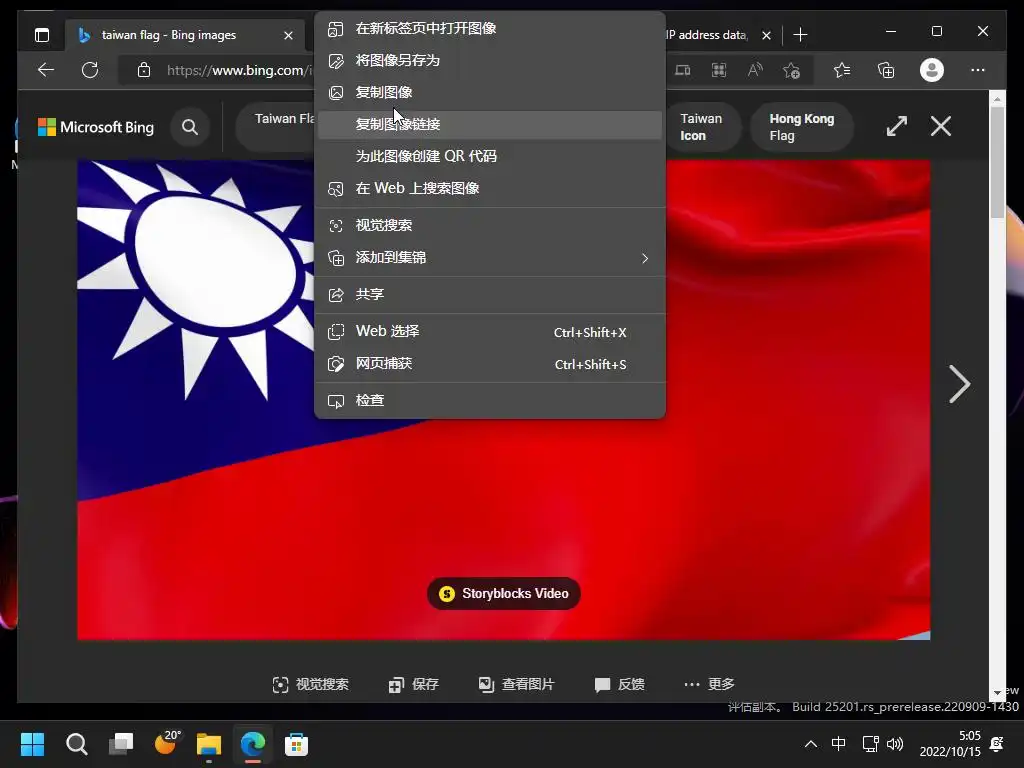This screenshot has width=1024, height=768.
Task: Click the Bing search magnifier icon
Action: 190,127
